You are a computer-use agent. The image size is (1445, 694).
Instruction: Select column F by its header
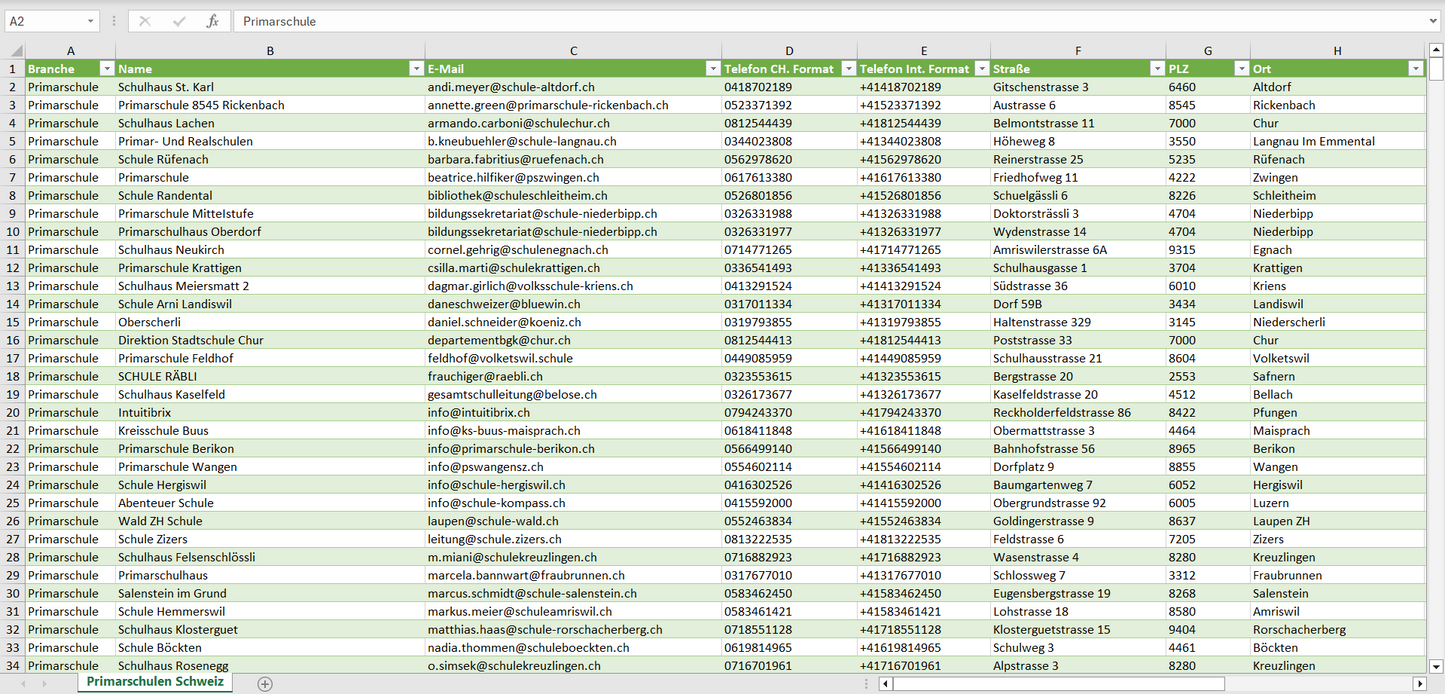1077,50
